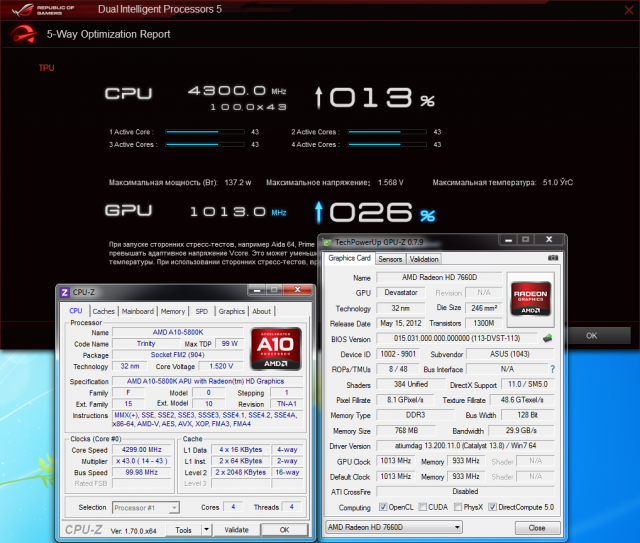
Task: Close the CPU-Z window
Action: (298, 290)
